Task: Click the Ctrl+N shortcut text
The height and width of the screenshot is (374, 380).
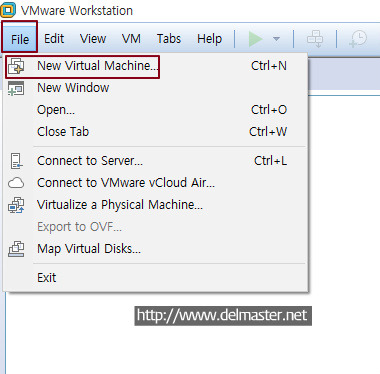Action: pos(269,66)
